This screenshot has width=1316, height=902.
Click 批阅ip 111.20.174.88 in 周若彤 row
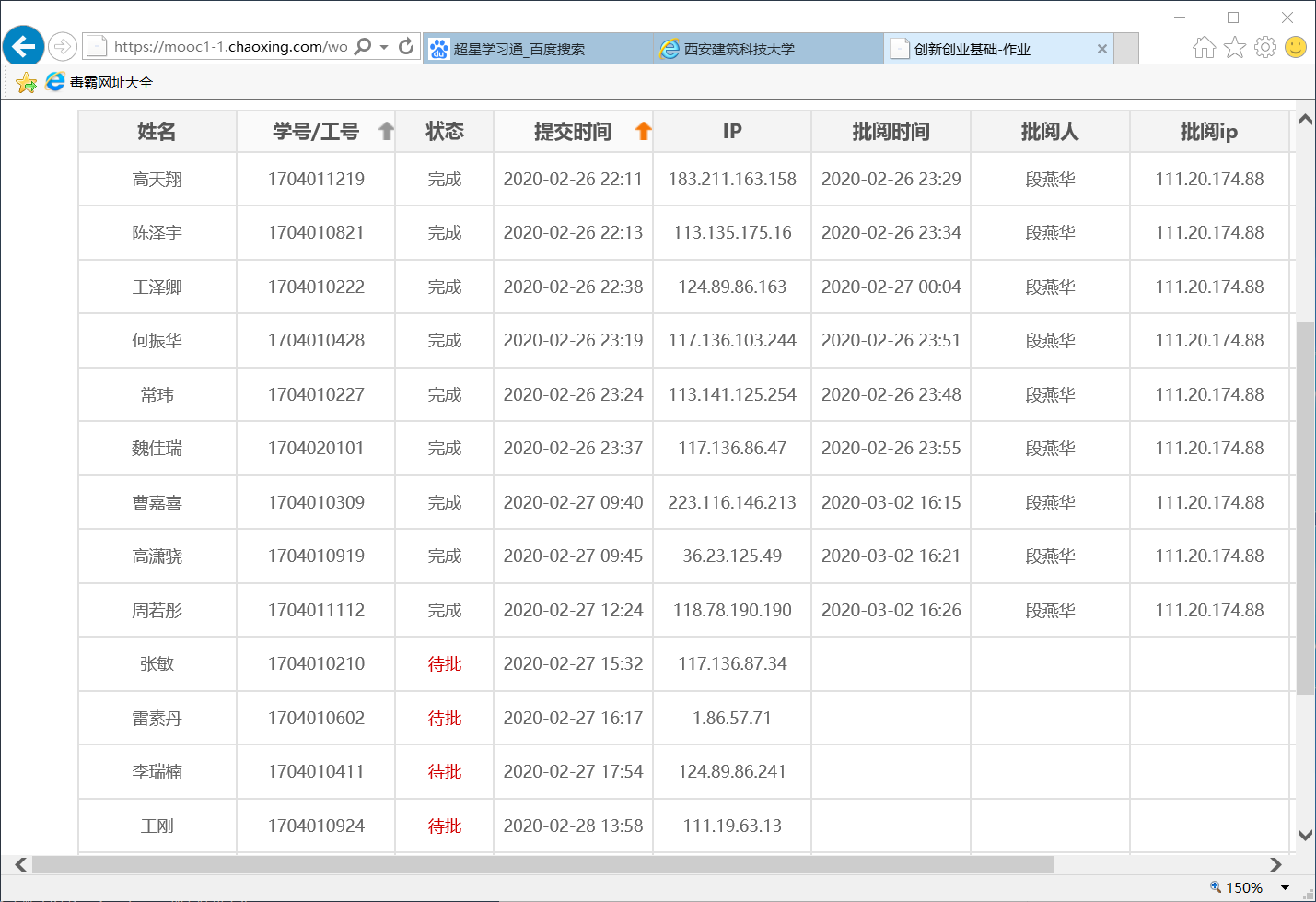coord(1209,610)
